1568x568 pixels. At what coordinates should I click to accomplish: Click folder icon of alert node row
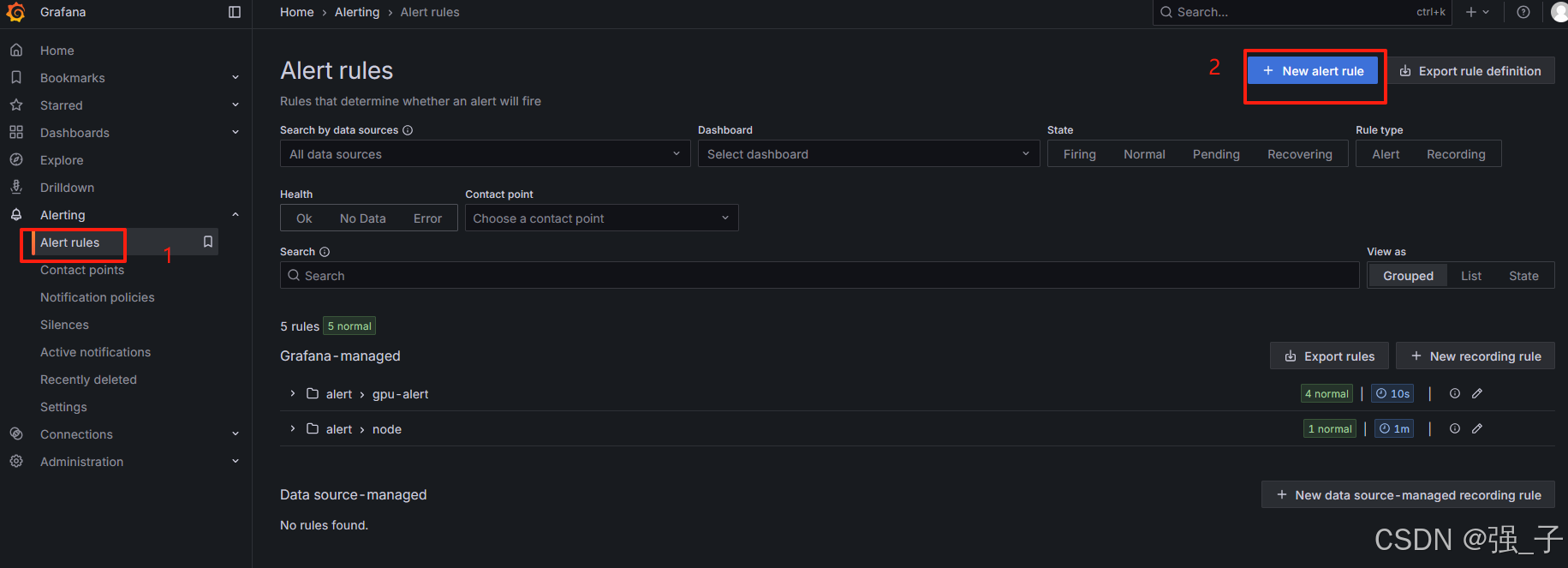pos(313,429)
